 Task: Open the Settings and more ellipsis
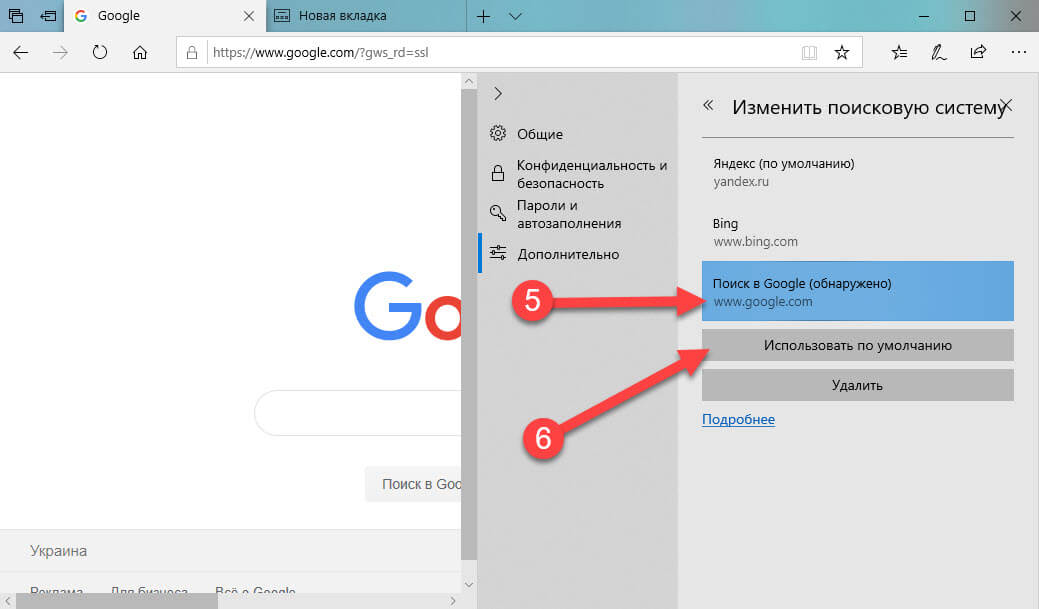click(1019, 52)
